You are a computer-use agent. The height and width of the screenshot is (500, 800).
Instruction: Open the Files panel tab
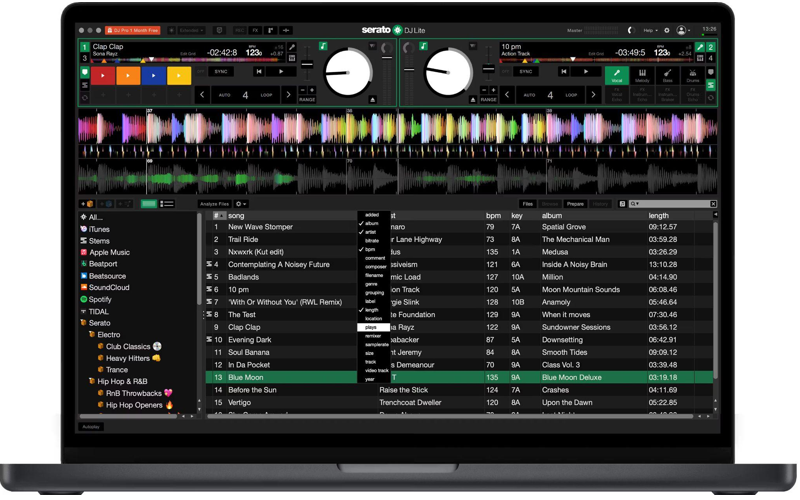click(528, 204)
